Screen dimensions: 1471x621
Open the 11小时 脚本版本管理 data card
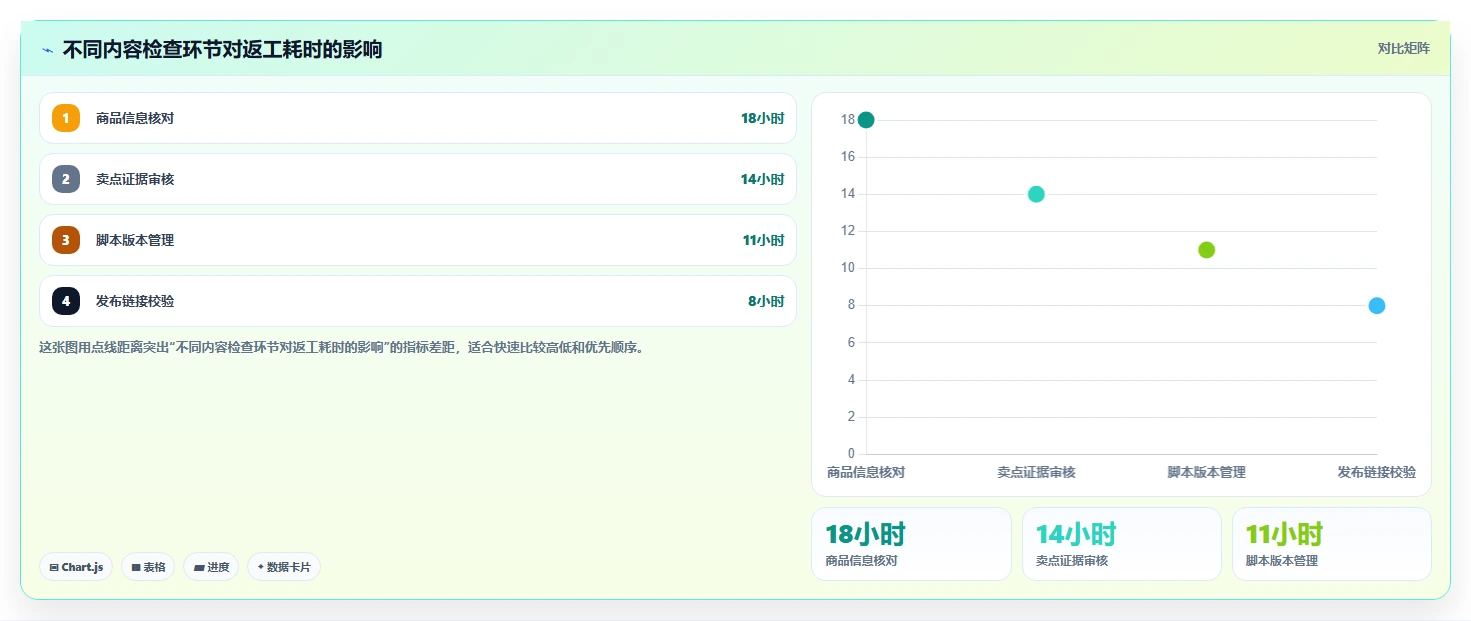click(x=1331, y=544)
